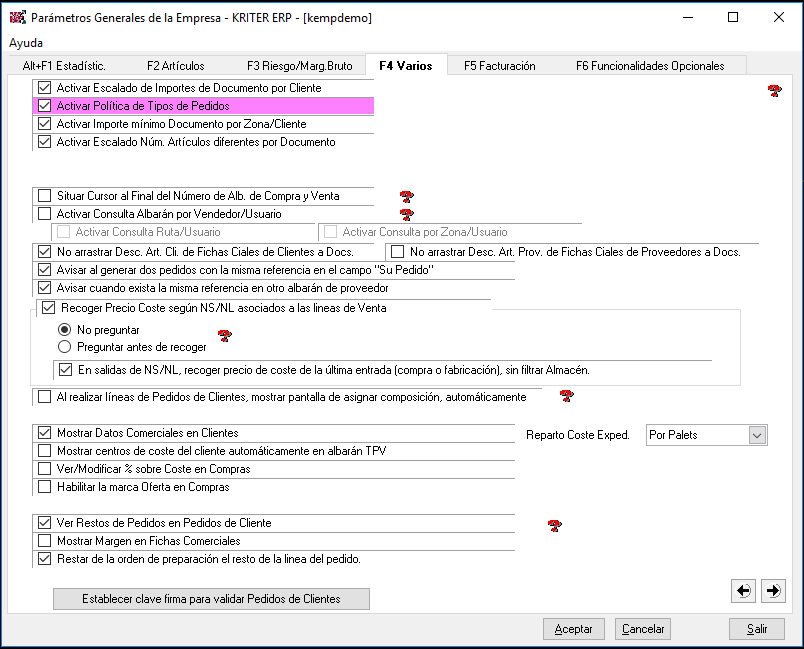Click the Por Palets value in combo box
Viewport: 804px width, 649px height.
click(673, 435)
